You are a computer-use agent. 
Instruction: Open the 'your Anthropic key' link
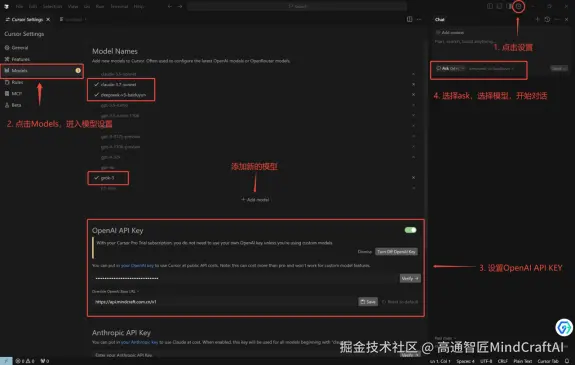[139, 342]
